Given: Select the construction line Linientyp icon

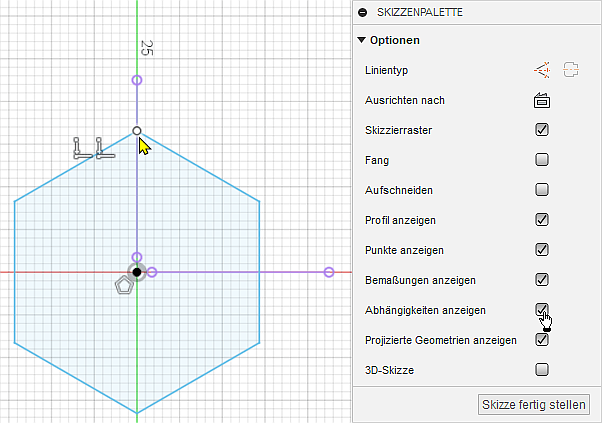Looking at the screenshot, I should (x=542, y=70).
